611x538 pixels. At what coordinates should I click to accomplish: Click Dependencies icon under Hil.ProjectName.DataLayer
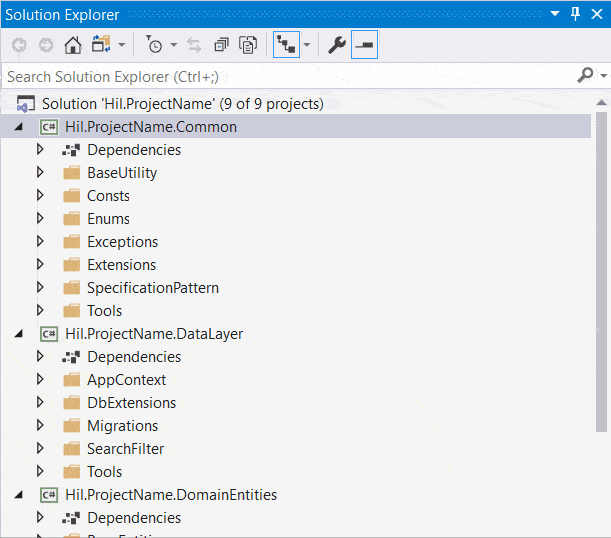71,357
